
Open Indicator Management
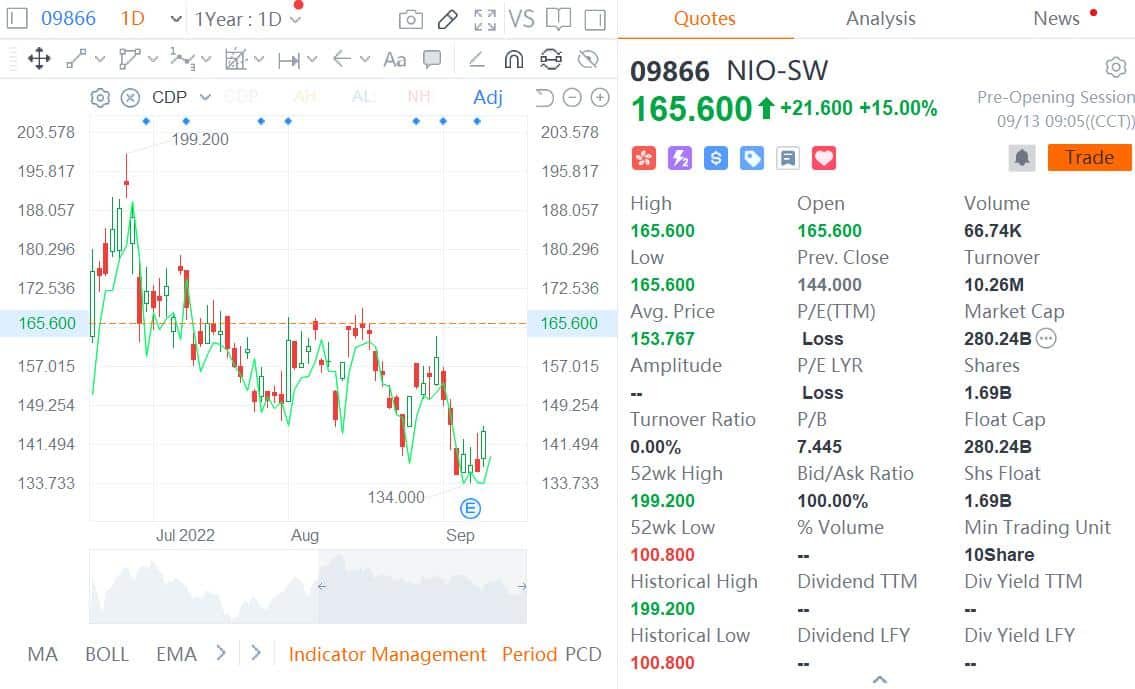pos(388,654)
